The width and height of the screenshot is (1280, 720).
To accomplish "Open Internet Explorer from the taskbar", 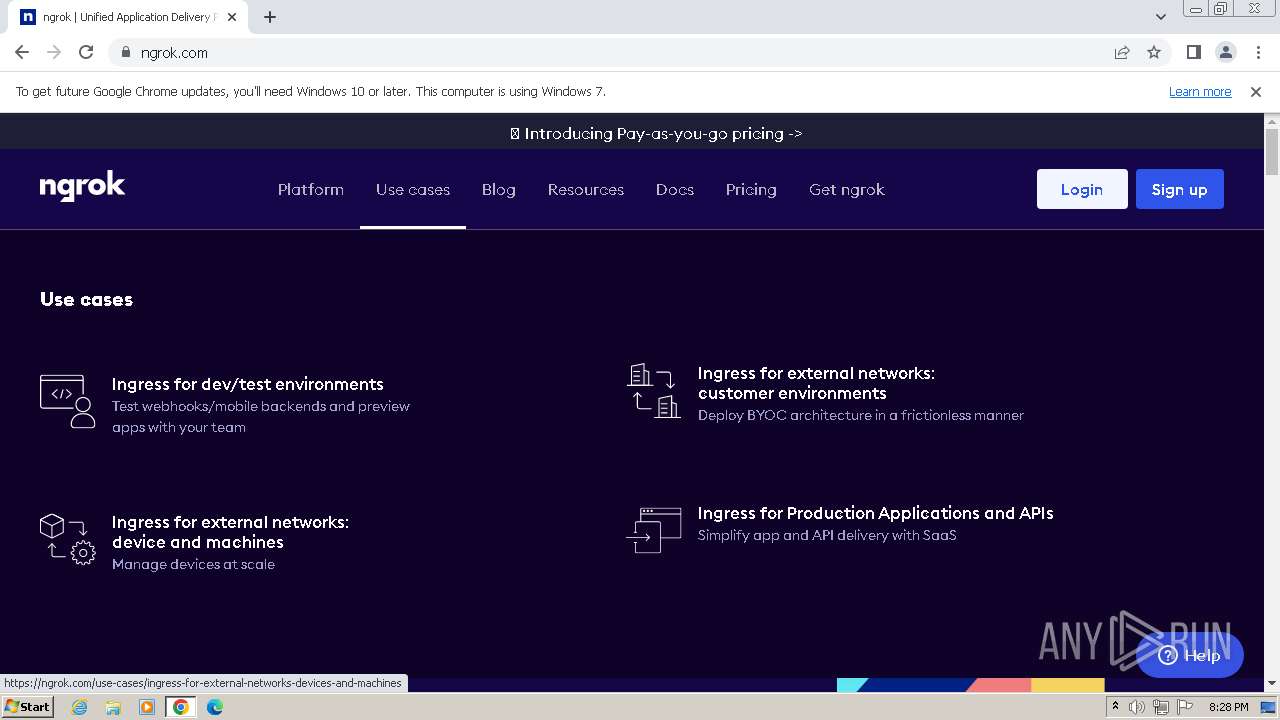I will pyautogui.click(x=80, y=707).
